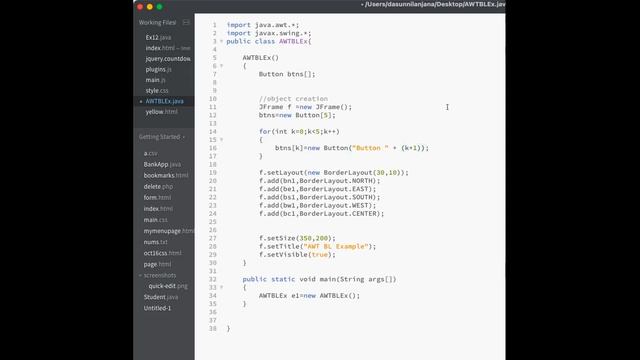Click "BorderLayout.CENTER" on line 24
The image size is (640, 360).
pos(338,213)
